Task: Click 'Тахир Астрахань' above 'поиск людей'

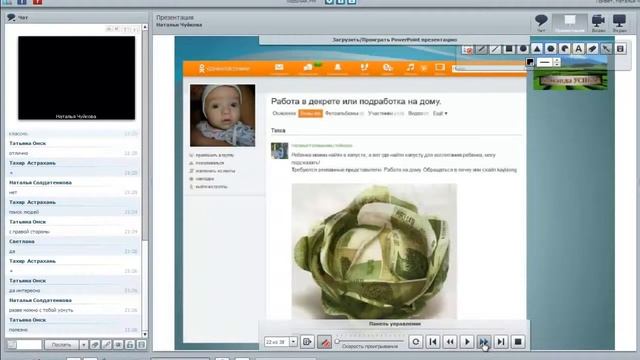Action: 32,202
